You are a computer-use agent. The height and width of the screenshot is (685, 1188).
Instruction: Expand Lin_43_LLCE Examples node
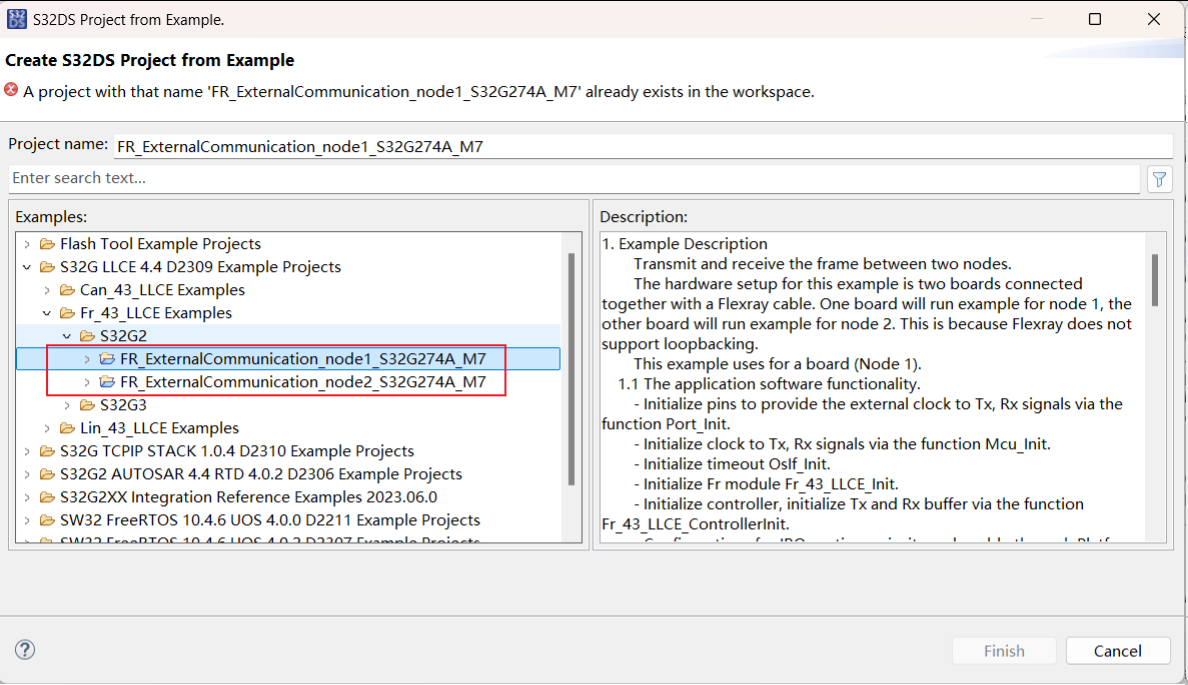click(47, 428)
